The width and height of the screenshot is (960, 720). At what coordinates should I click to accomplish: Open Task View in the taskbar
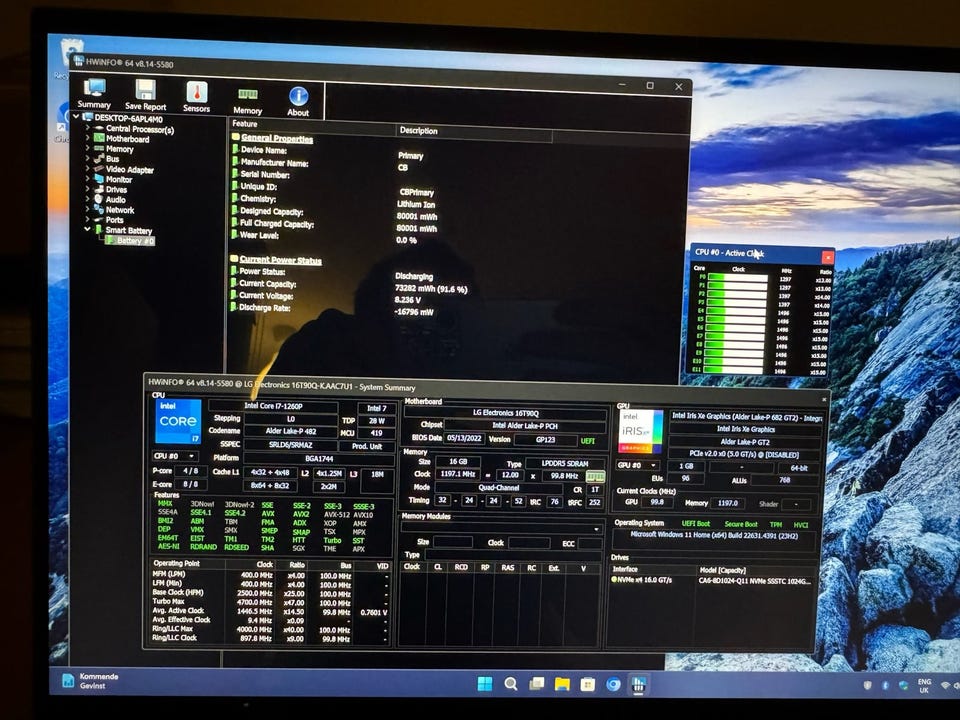[537, 683]
